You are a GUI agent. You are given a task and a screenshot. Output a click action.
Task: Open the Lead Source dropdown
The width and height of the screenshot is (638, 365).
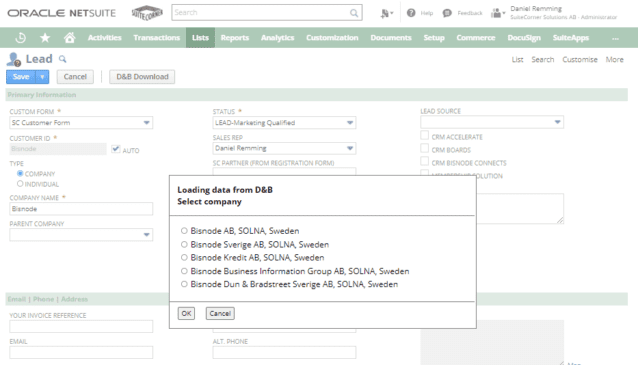(x=557, y=122)
